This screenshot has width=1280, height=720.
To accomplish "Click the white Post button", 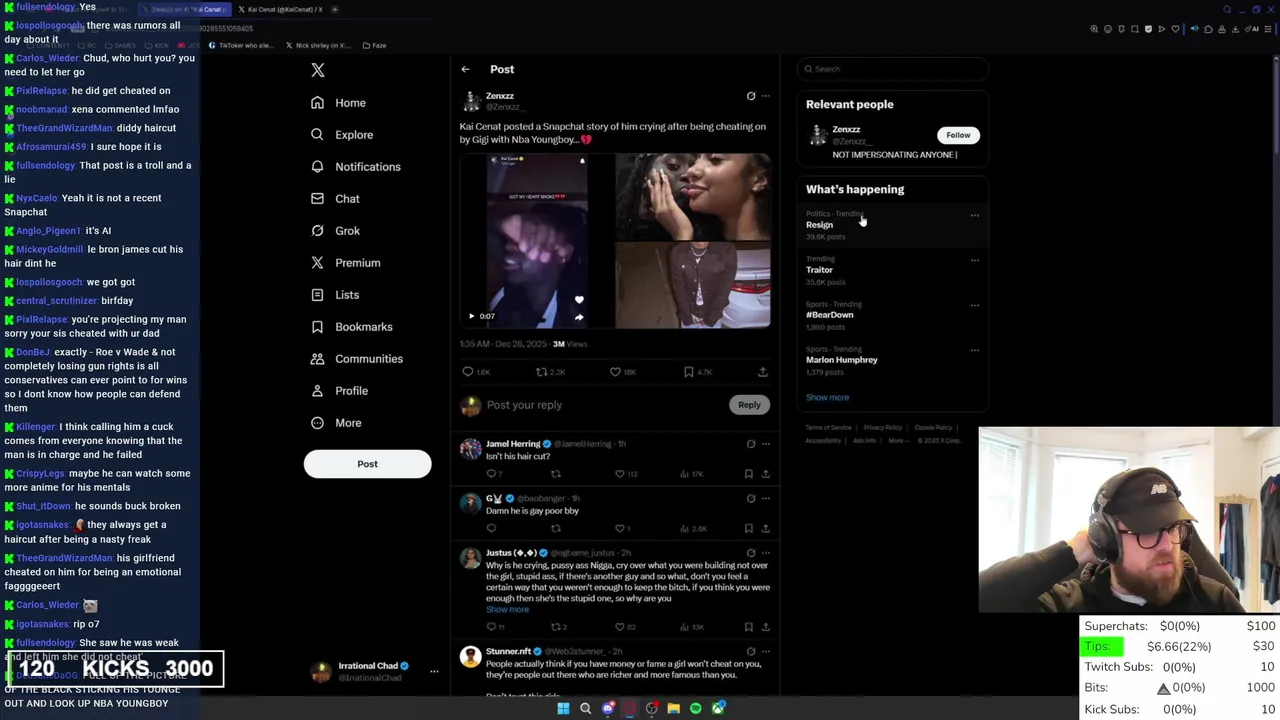I will [367, 464].
